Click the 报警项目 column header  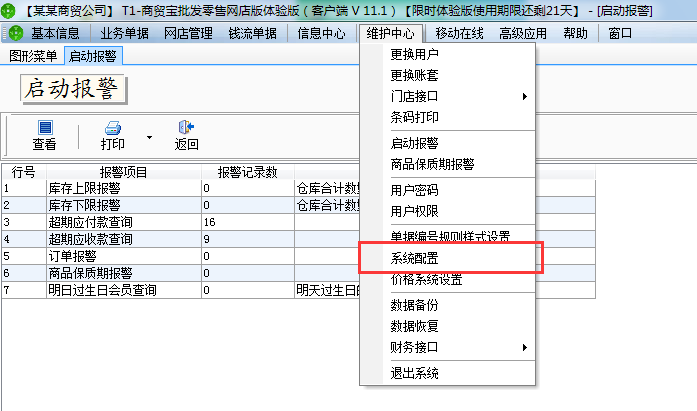click(x=124, y=172)
